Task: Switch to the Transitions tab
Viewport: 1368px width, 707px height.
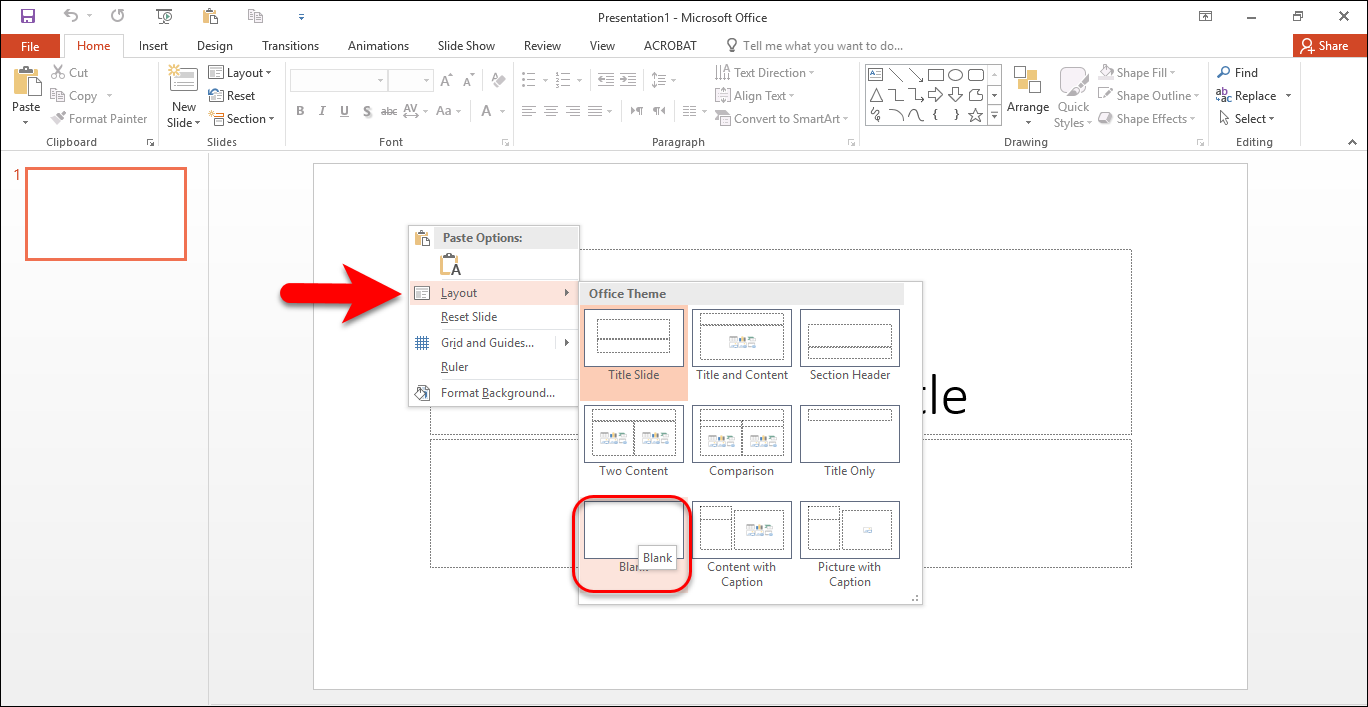Action: pos(290,46)
